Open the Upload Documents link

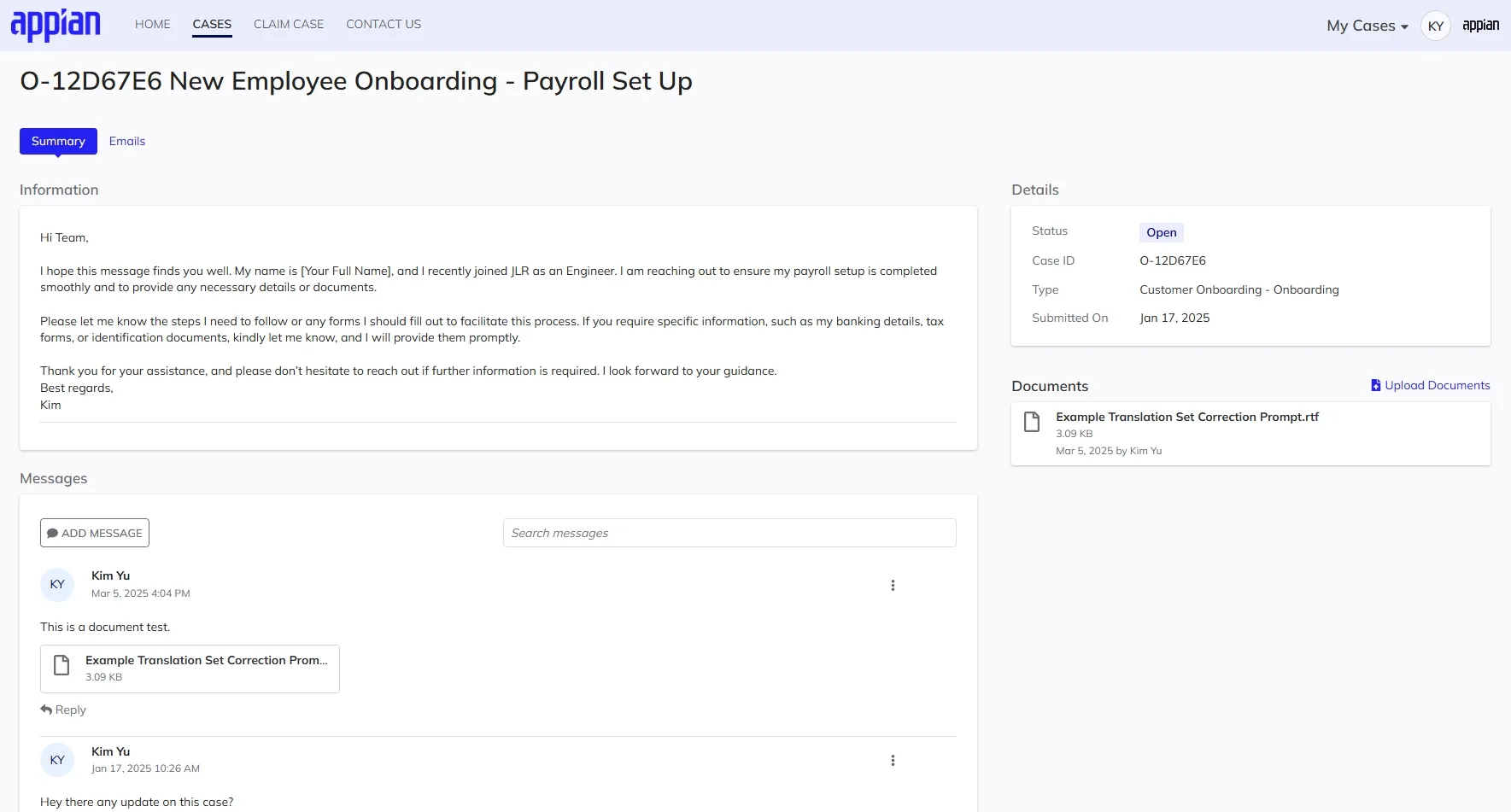pos(1438,385)
